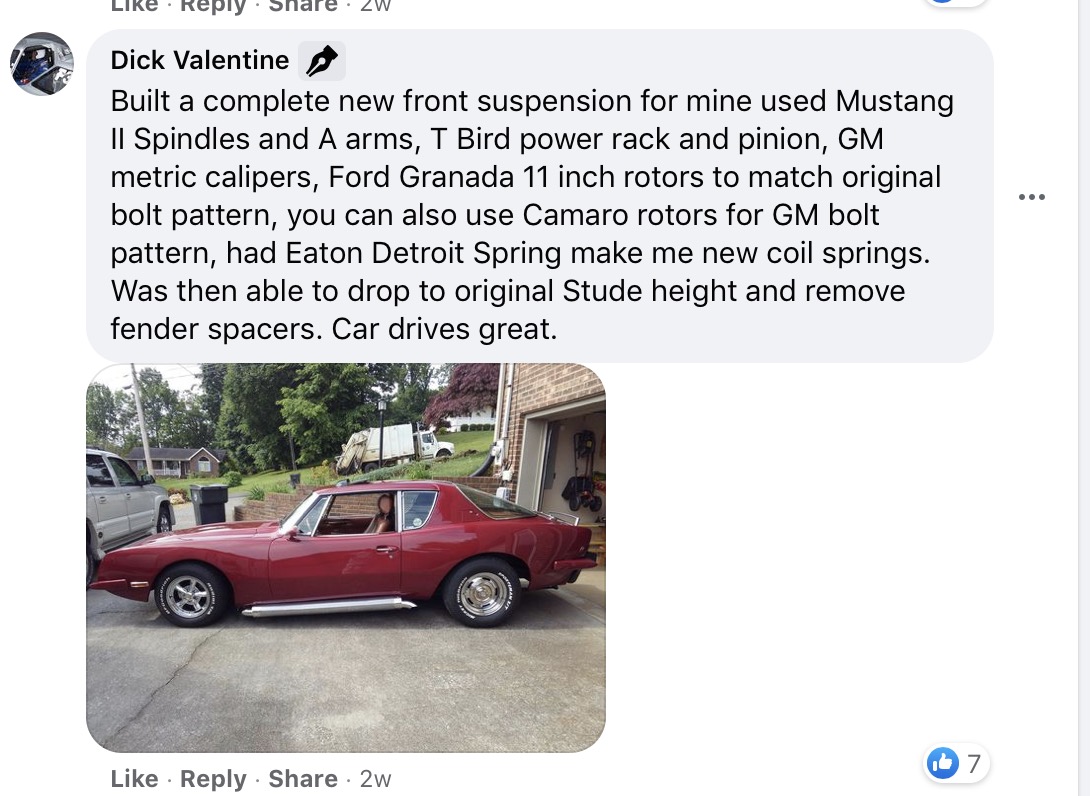Click the cut-off 2w timestamp at top
The width and height of the screenshot is (1090, 796).
pos(375,5)
